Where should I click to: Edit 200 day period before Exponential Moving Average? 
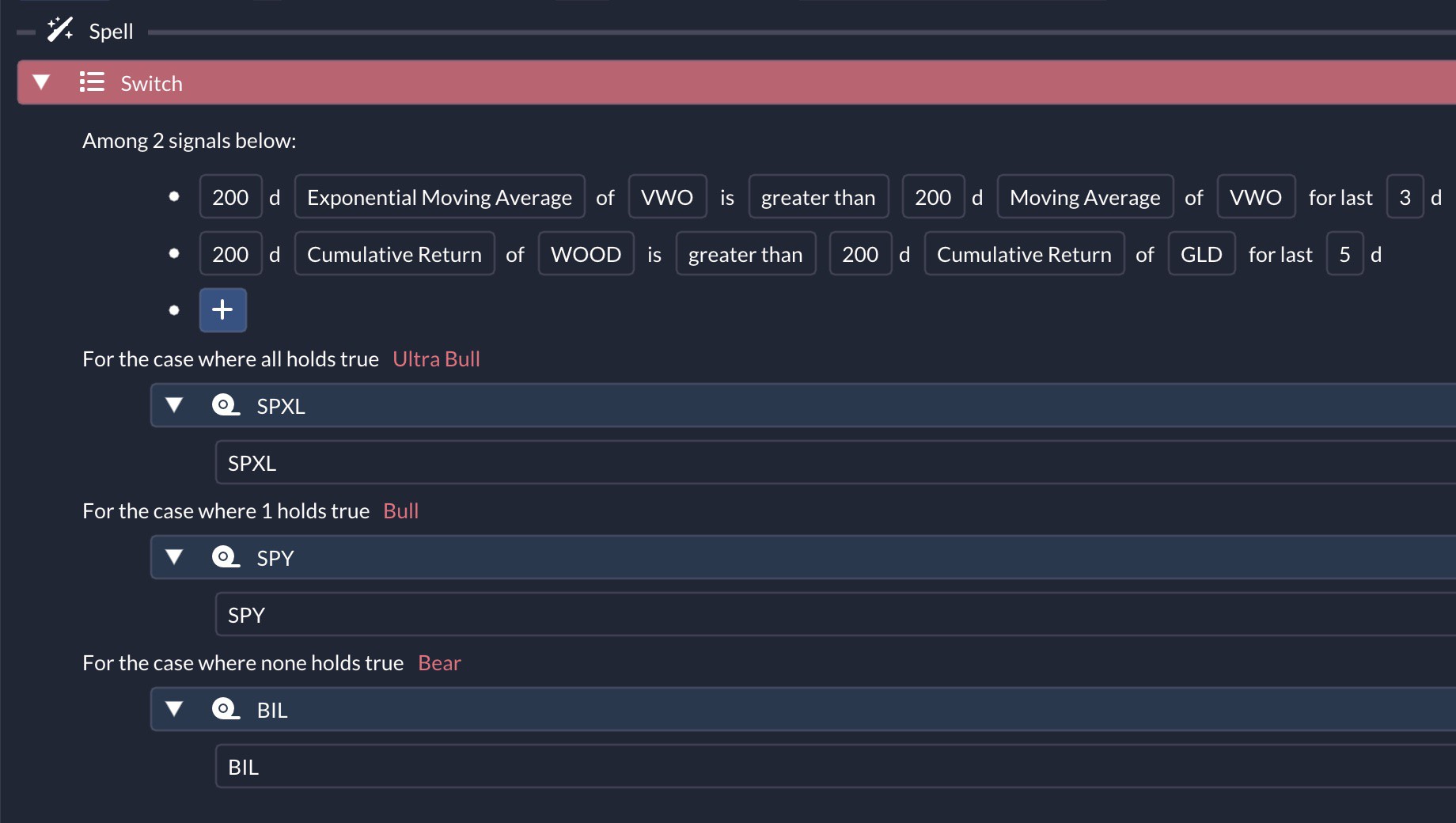(230, 196)
